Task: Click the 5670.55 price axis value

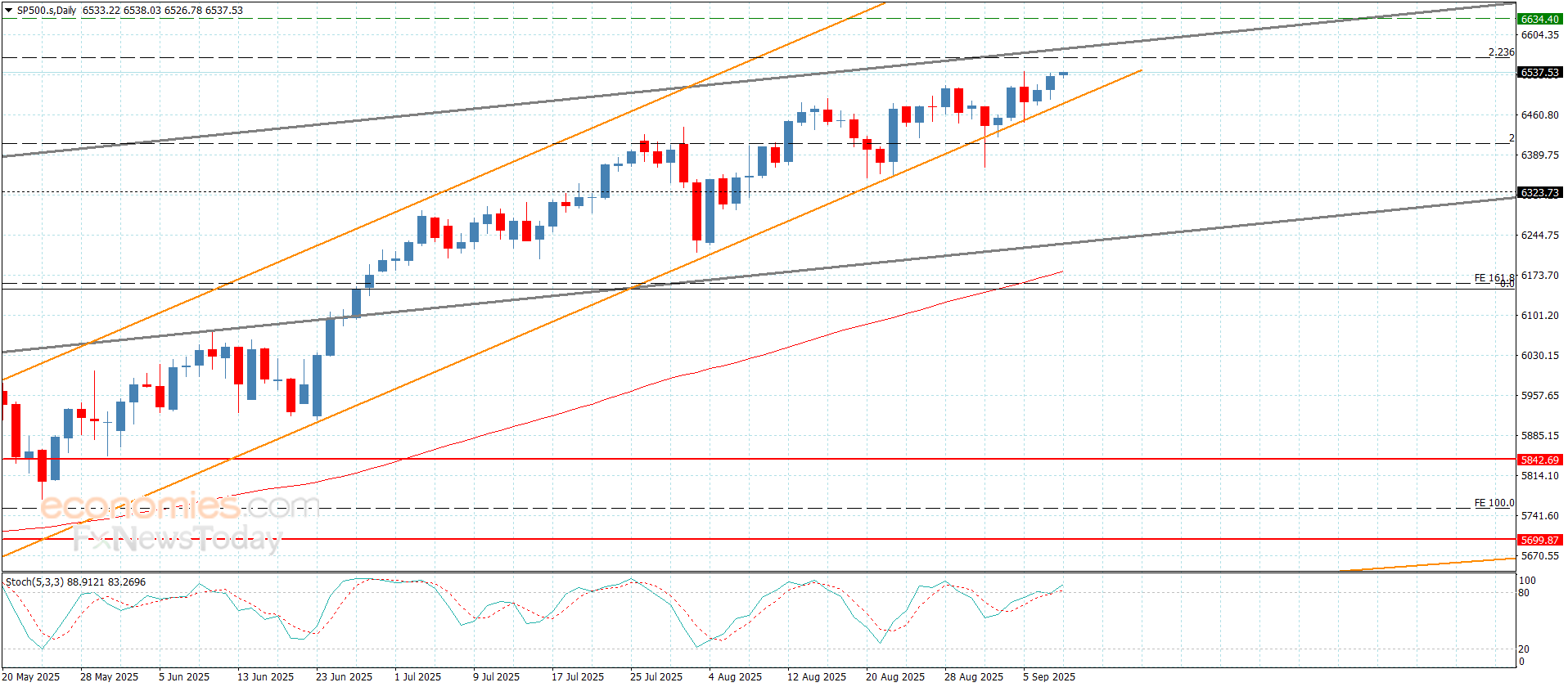Action: [1539, 556]
